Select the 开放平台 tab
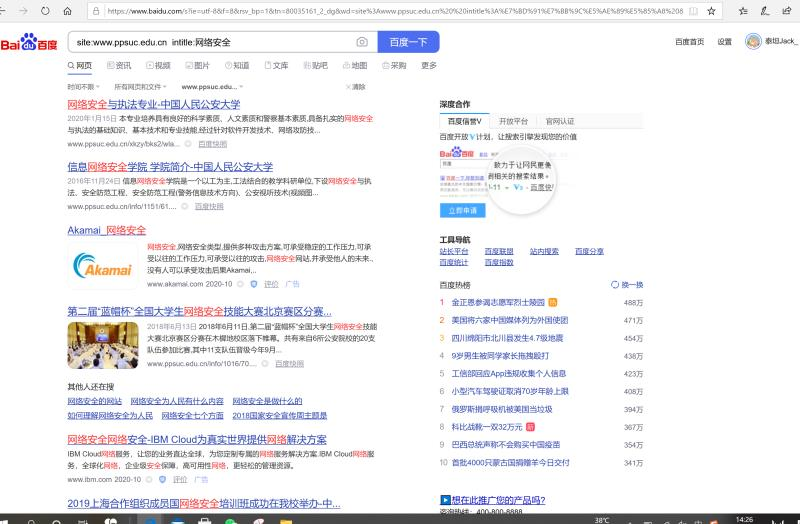 coord(513,121)
